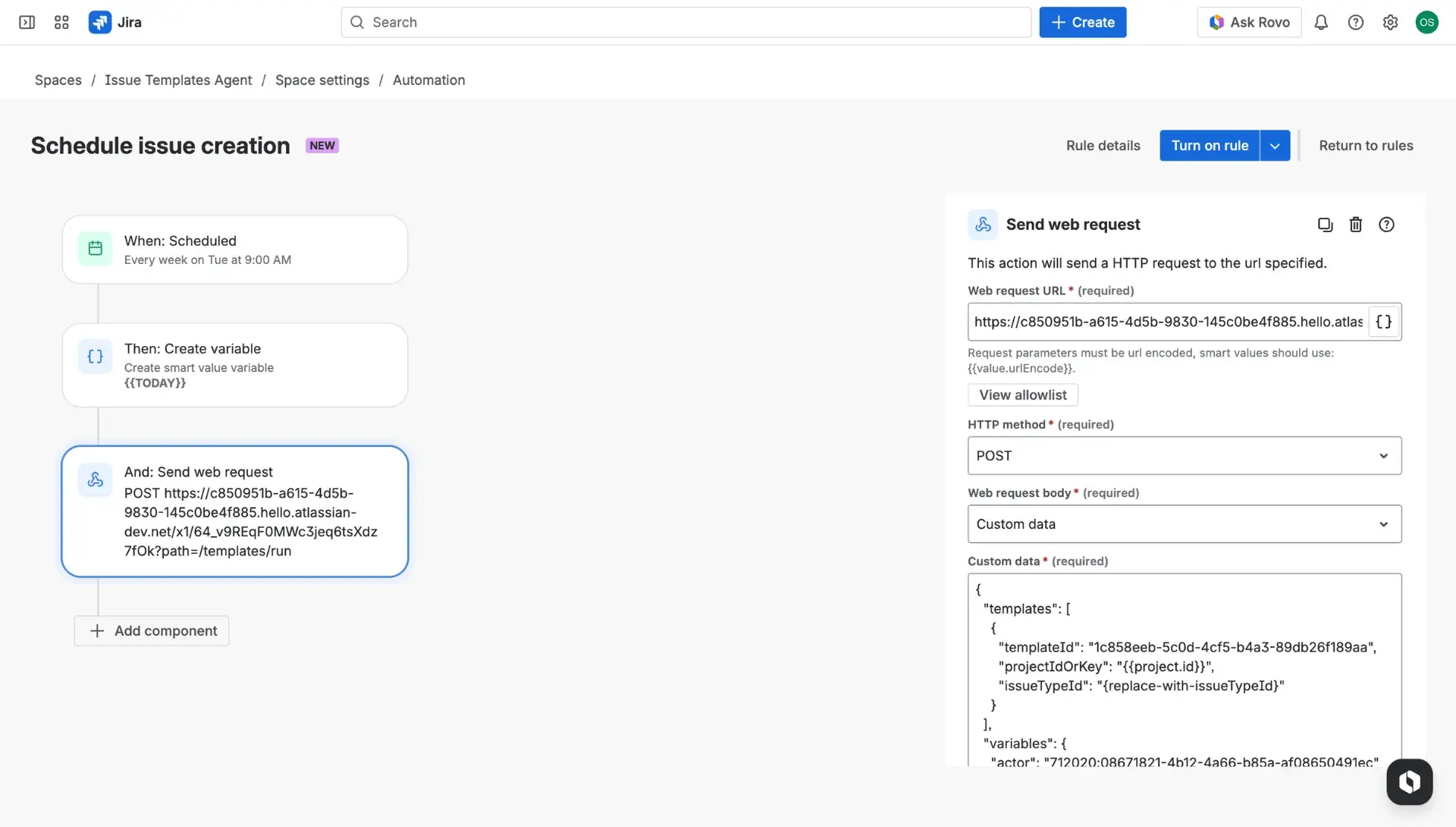
Task: Insert smart value into Web request URL
Action: [1383, 321]
